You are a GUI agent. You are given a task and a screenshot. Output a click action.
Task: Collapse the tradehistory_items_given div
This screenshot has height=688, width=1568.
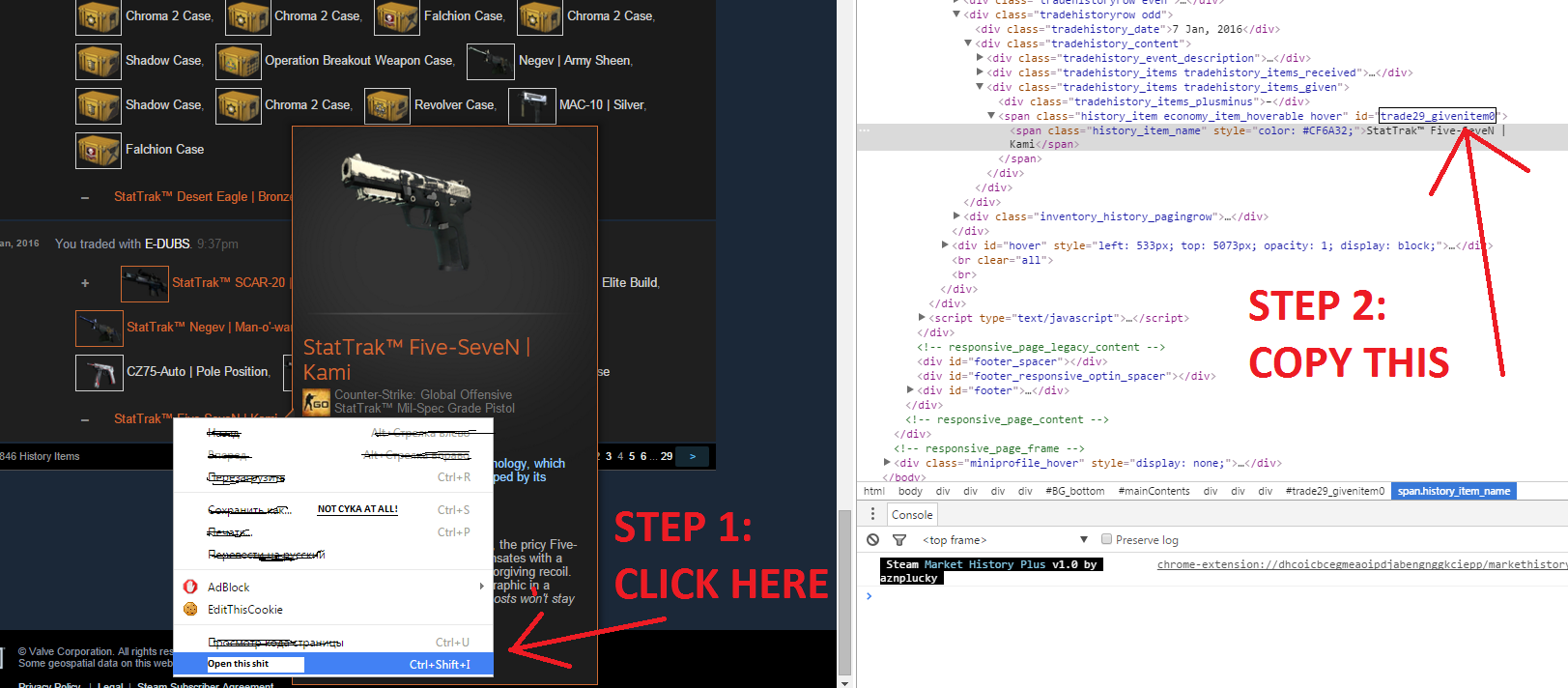980,87
